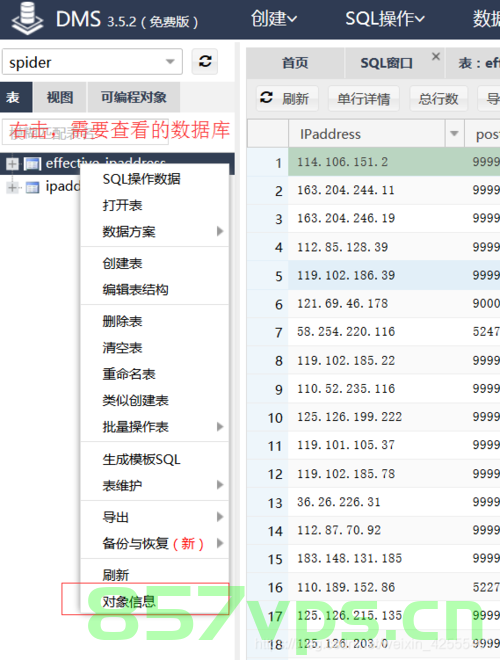Select cell 183.148.131.185

[x=376, y=559]
